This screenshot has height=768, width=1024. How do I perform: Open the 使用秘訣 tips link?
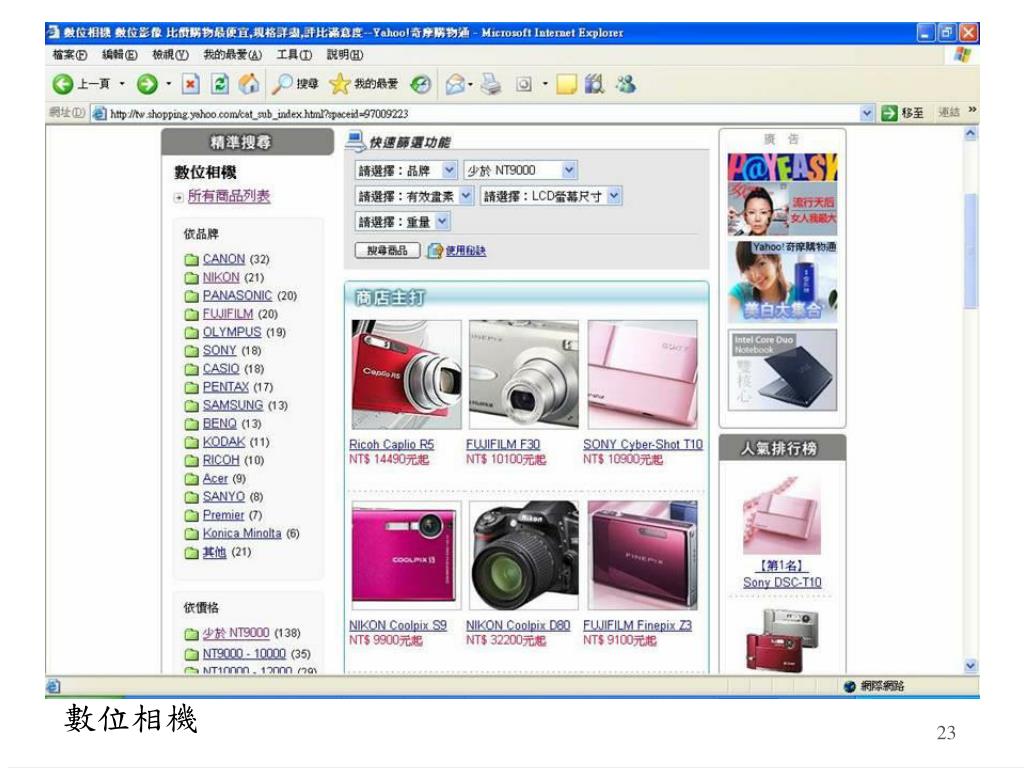tap(466, 250)
